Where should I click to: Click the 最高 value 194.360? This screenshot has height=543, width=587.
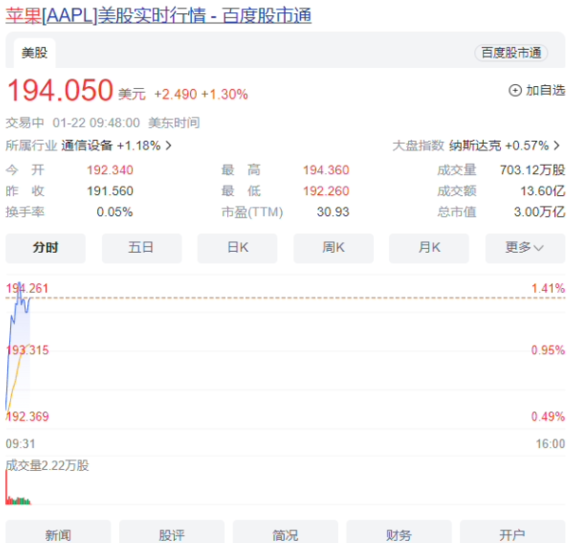click(326, 170)
